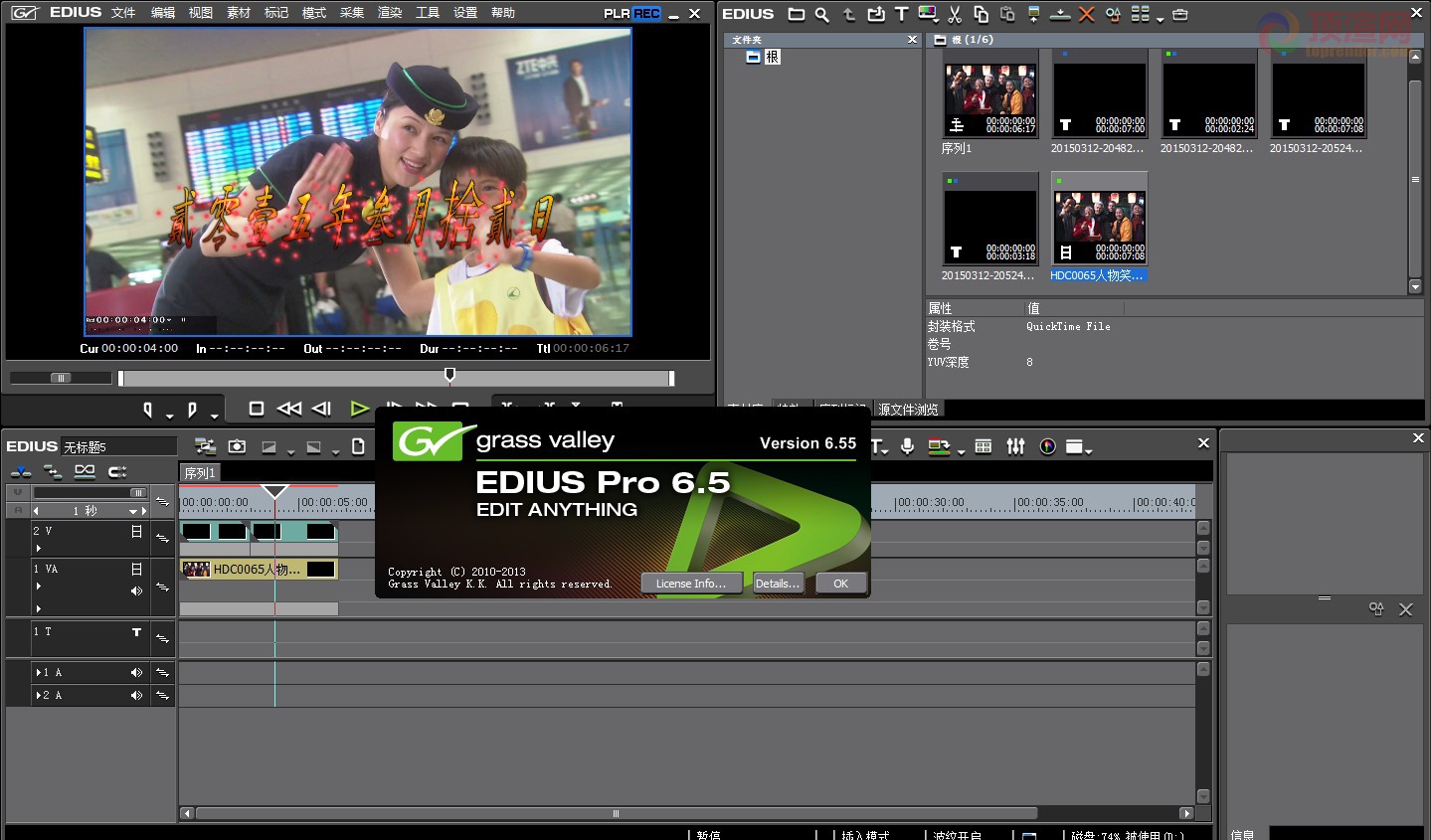Open the 素材 menu

coord(239,13)
